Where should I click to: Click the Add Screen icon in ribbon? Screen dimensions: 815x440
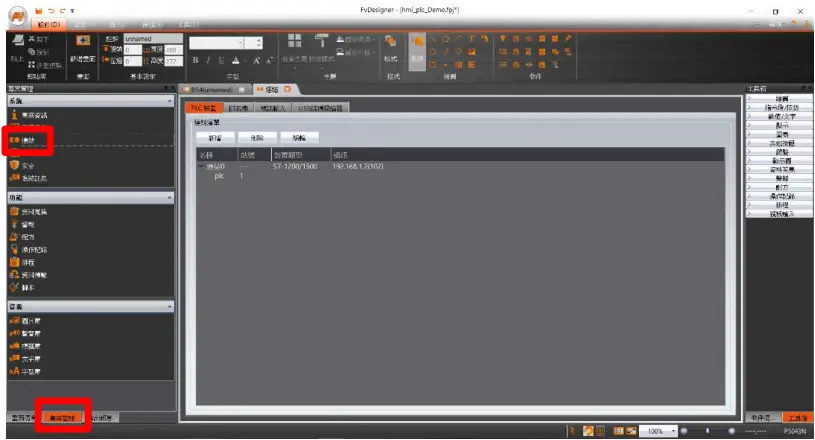[83, 41]
